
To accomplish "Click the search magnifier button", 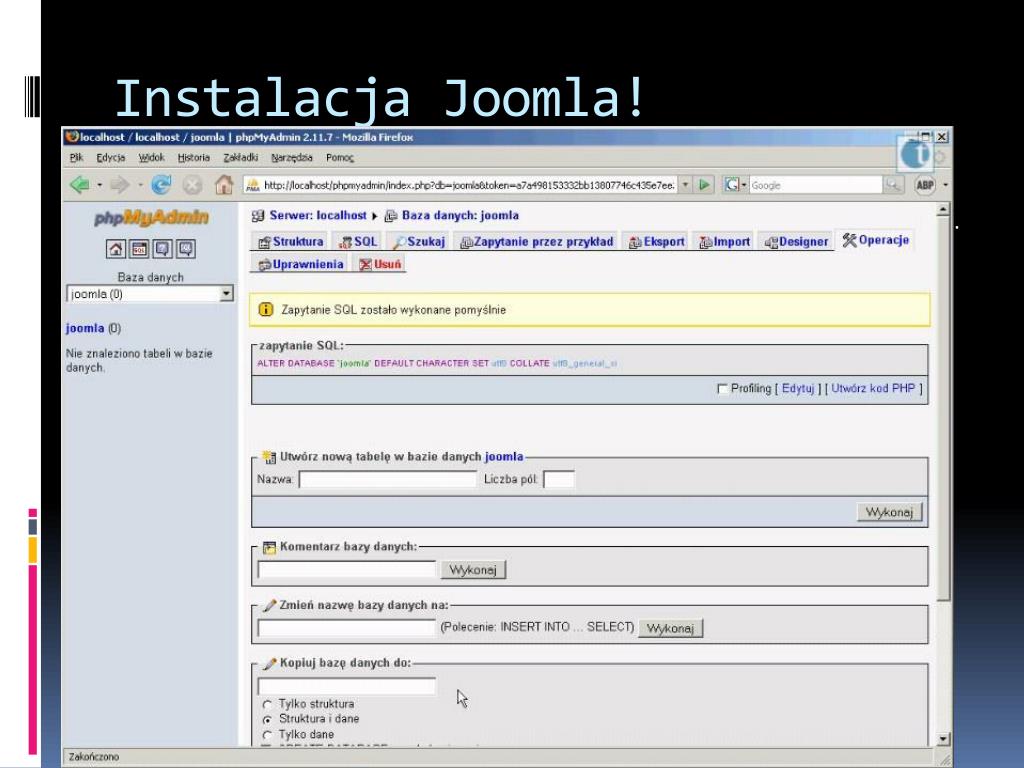I will pyautogui.click(x=892, y=185).
